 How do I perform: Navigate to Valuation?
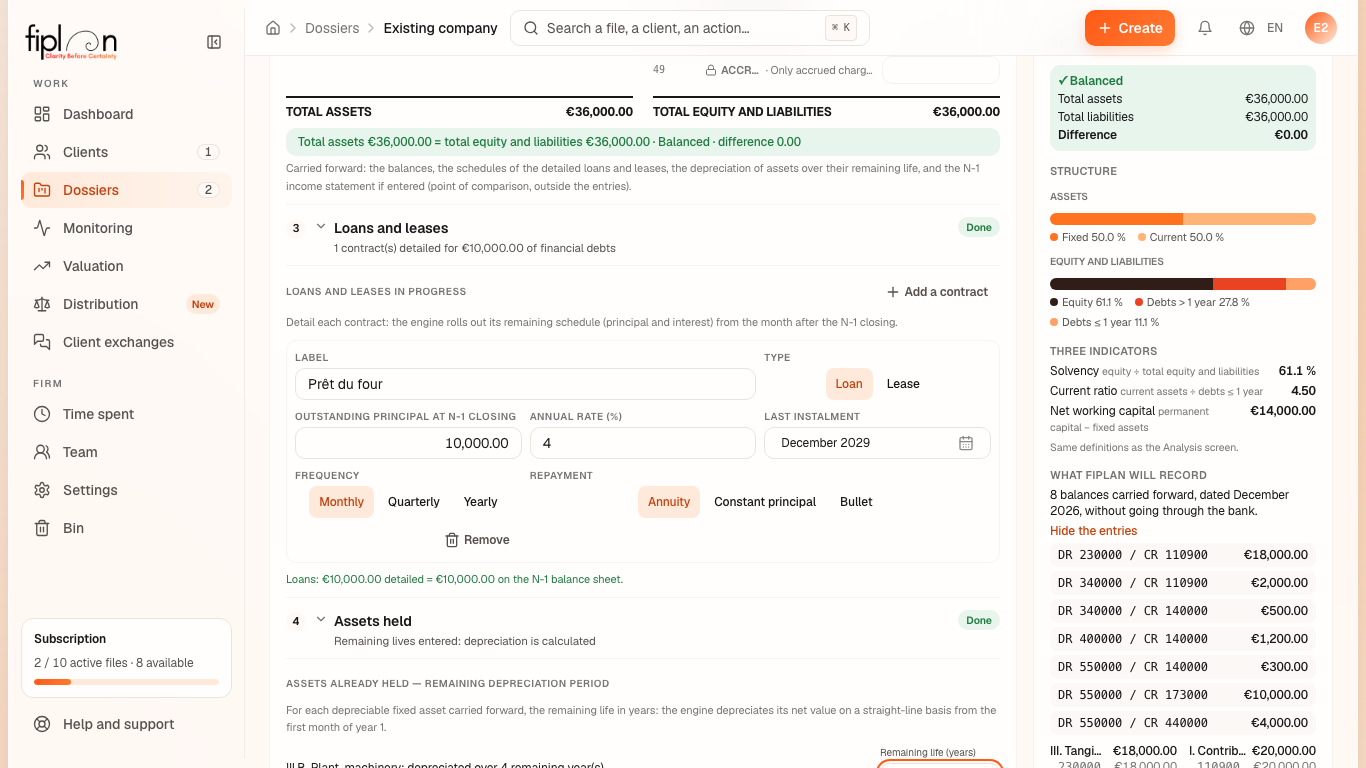[126, 266]
